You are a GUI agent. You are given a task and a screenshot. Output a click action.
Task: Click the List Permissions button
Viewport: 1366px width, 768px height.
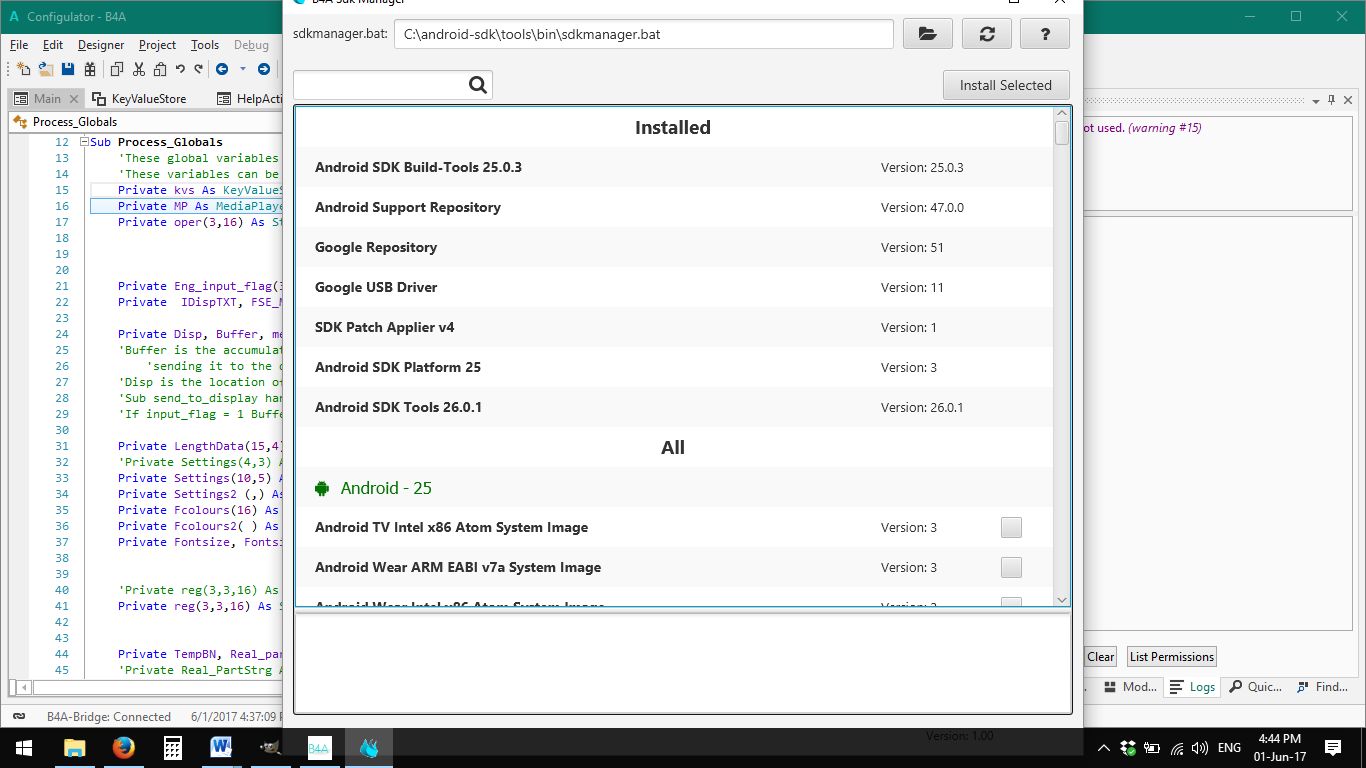[x=1172, y=657]
